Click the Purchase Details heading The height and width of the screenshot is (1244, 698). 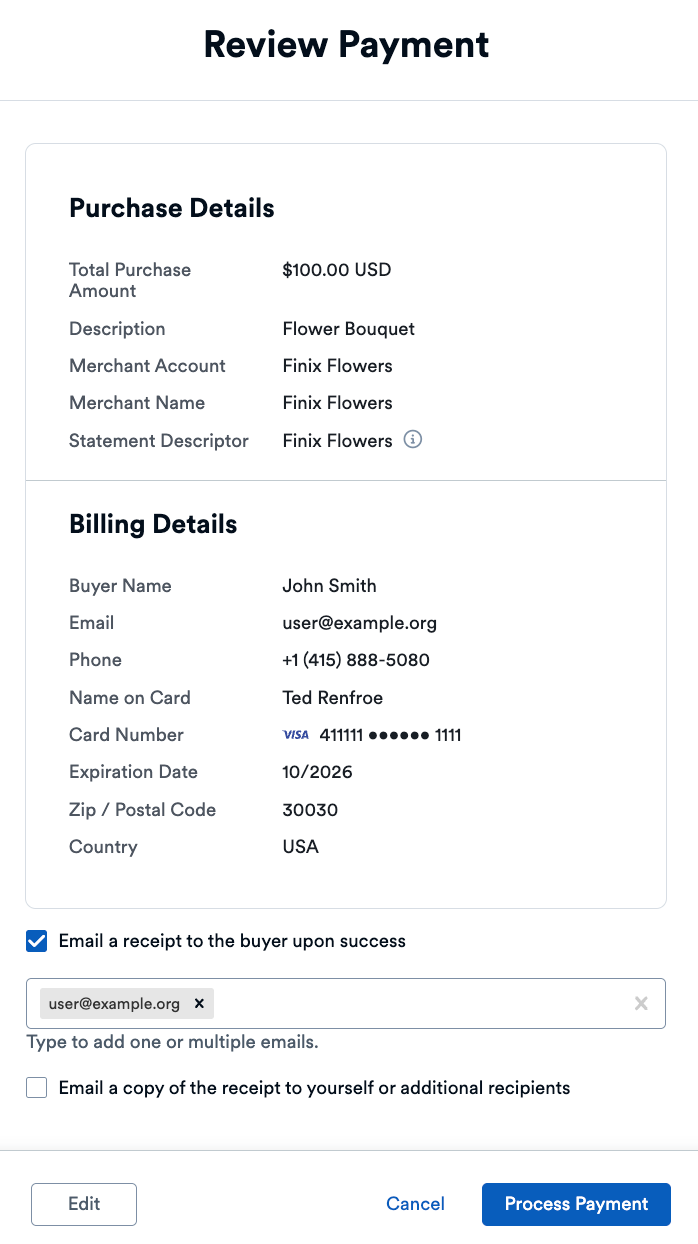point(172,209)
